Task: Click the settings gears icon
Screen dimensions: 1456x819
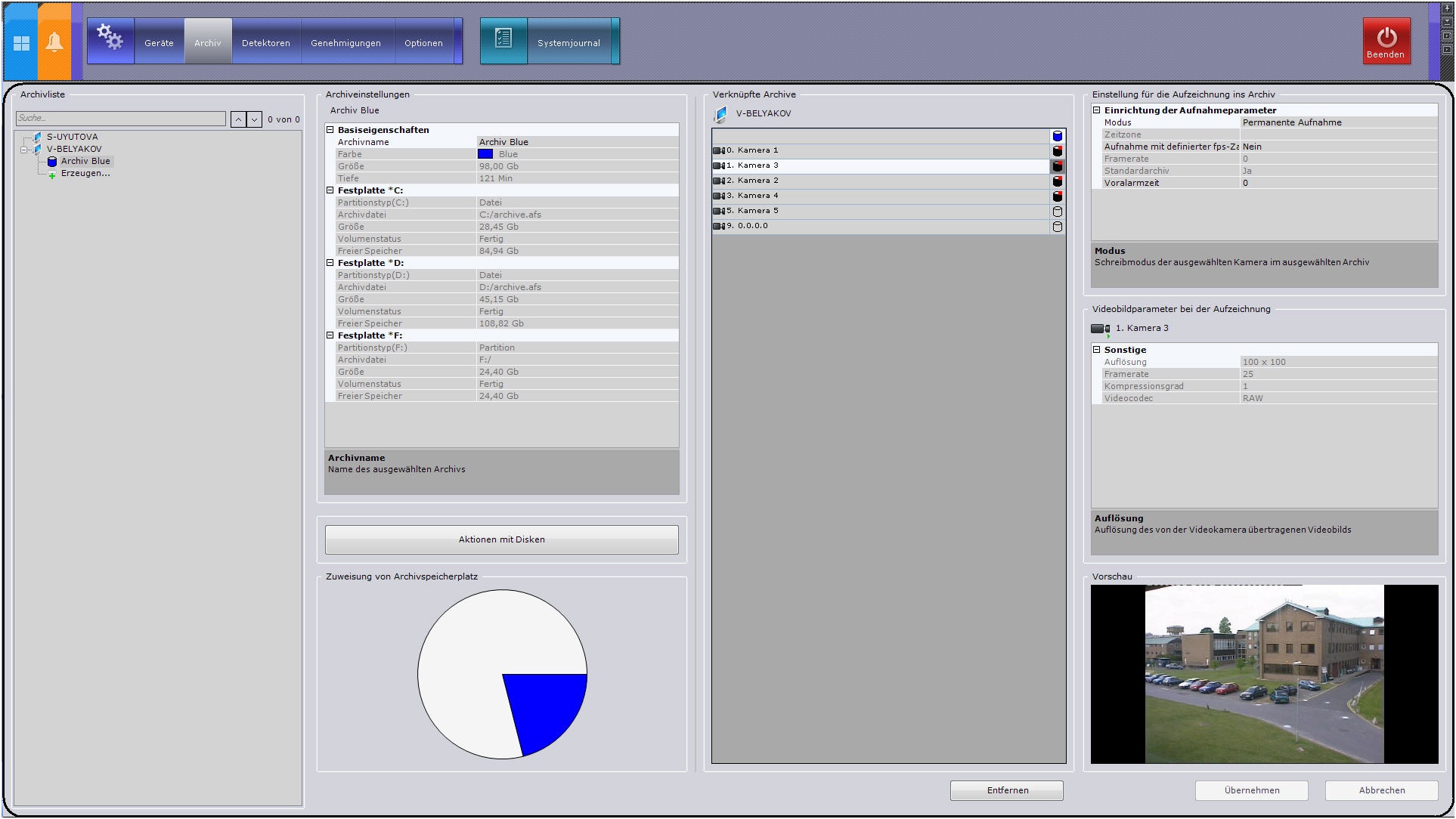Action: tap(110, 38)
